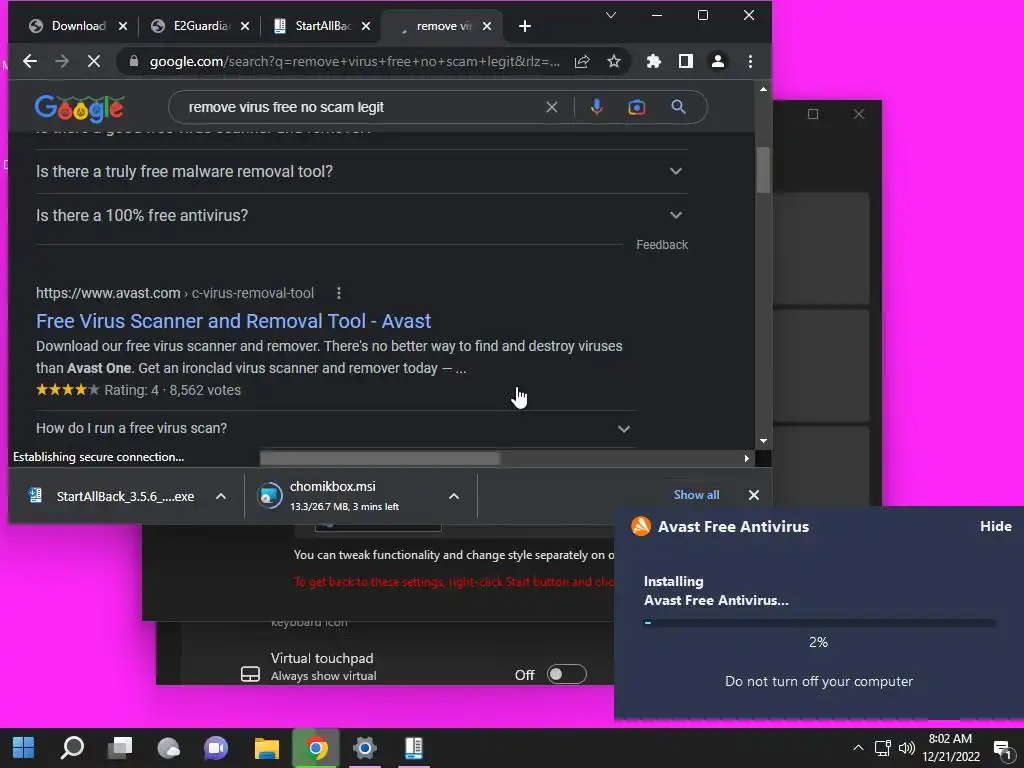Viewport: 1024px width, 768px height.
Task: Click the Chrome address bar URL
Action: click(x=355, y=61)
